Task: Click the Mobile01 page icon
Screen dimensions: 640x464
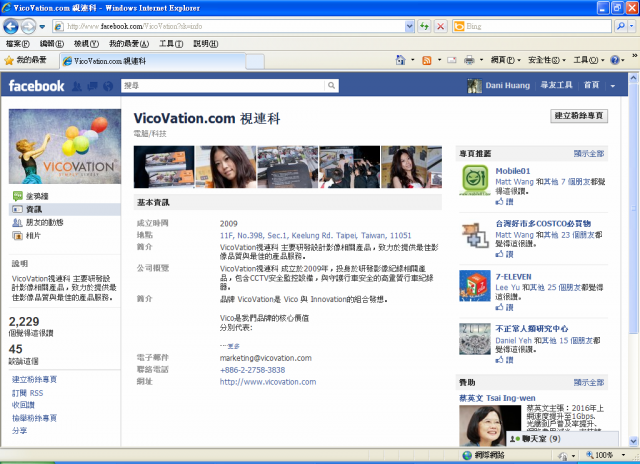Action: coord(475,180)
